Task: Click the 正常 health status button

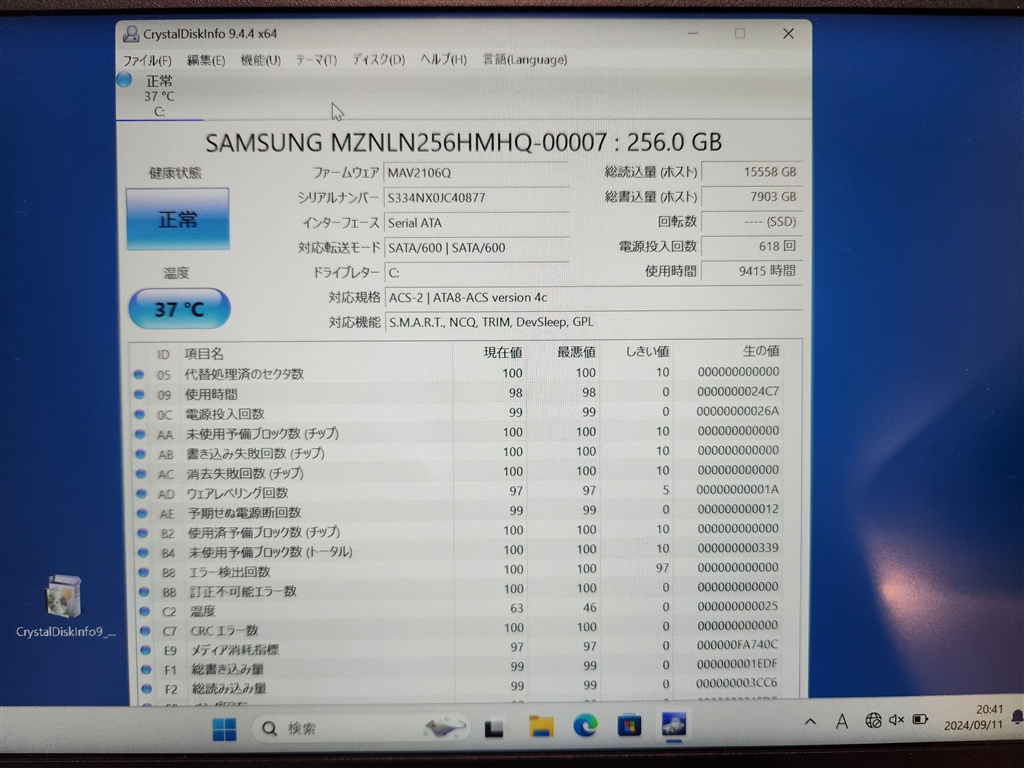Action: pyautogui.click(x=178, y=219)
